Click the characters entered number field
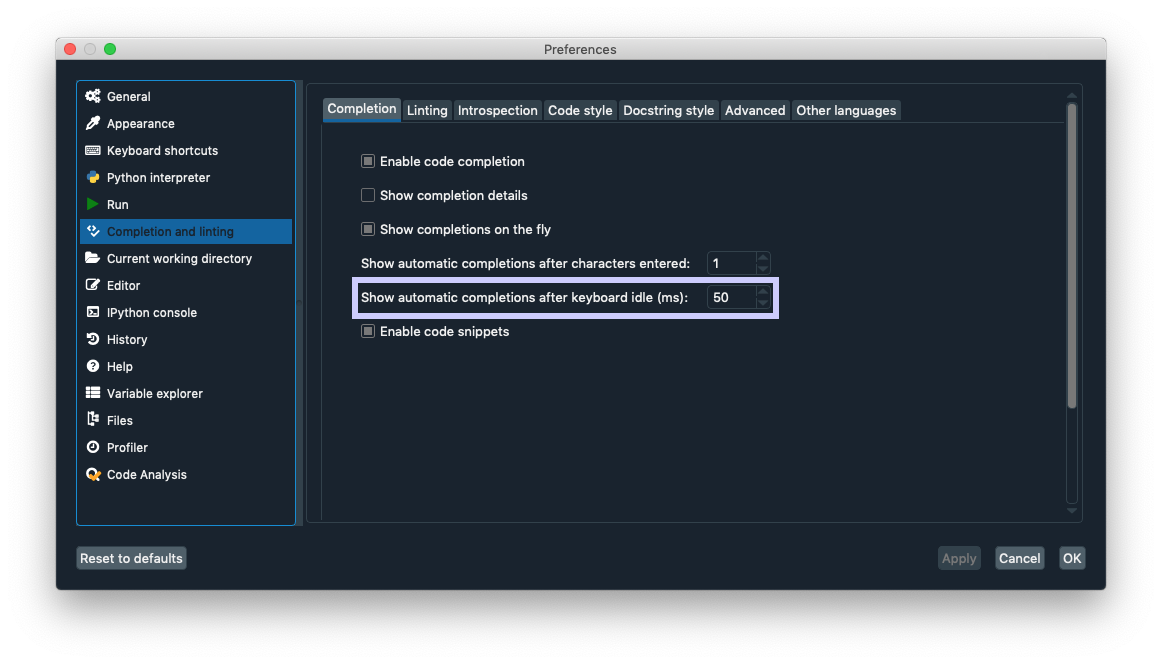This screenshot has height=664, width=1162. 731,263
